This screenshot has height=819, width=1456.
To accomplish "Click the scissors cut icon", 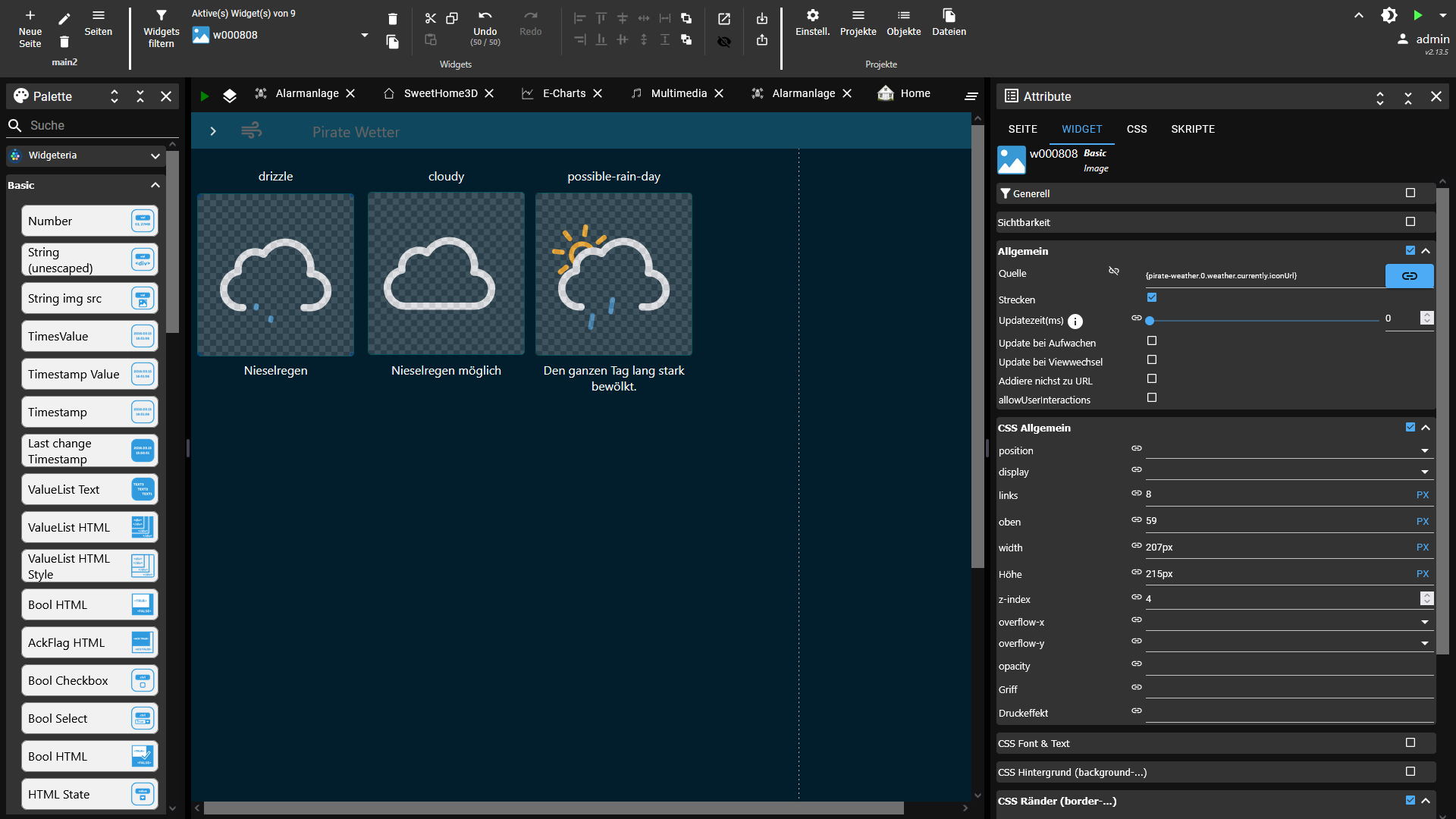I will pyautogui.click(x=430, y=18).
